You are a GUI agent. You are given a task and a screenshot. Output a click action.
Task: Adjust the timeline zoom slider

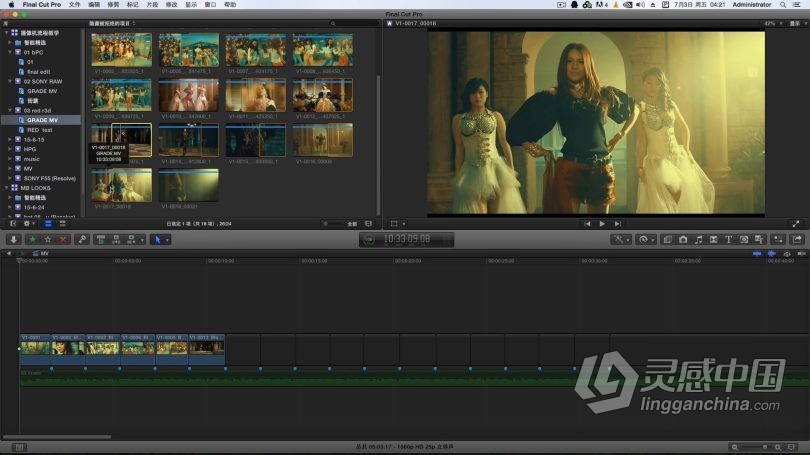point(756,447)
